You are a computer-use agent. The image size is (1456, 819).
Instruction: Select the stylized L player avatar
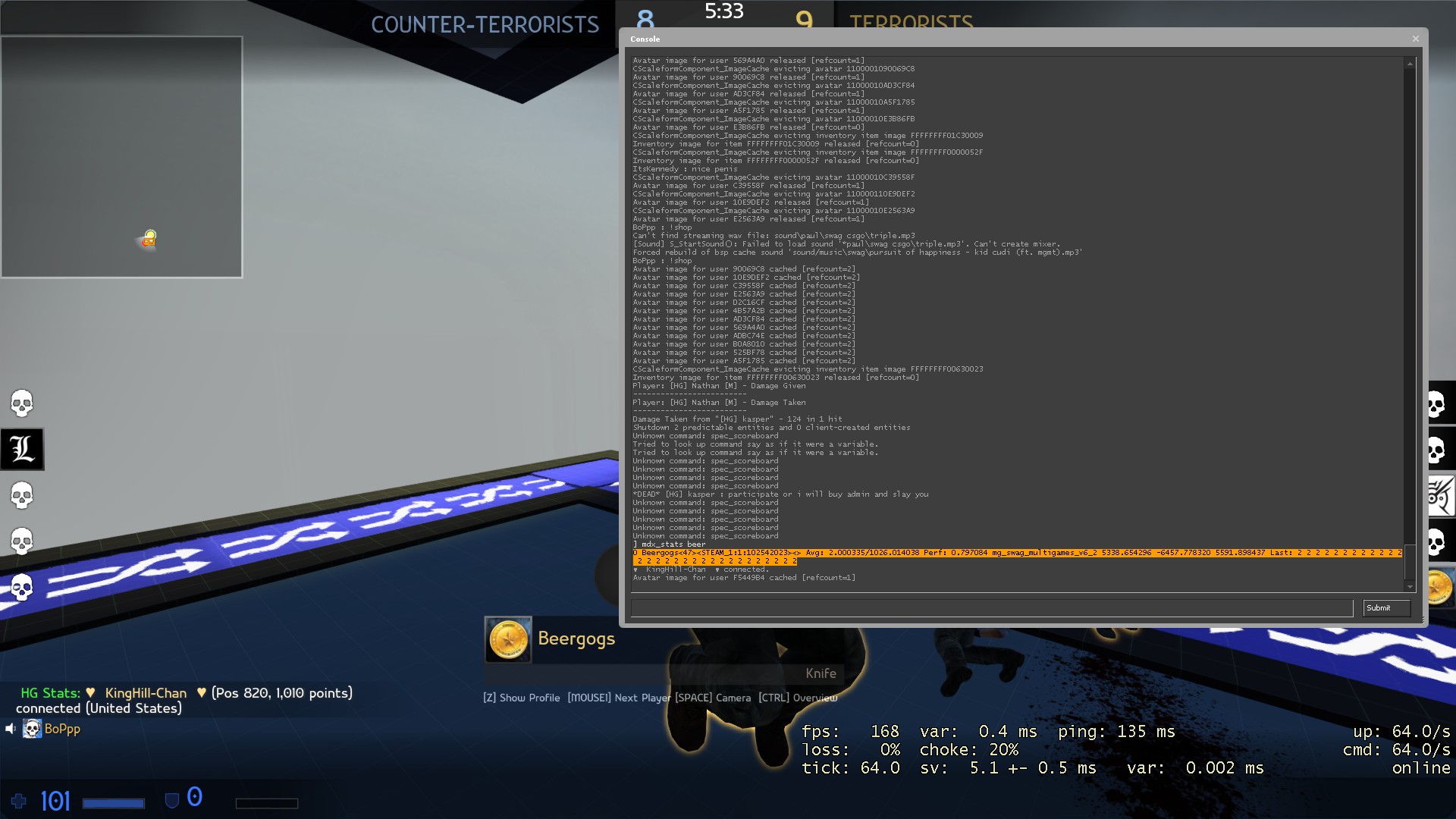pos(22,450)
